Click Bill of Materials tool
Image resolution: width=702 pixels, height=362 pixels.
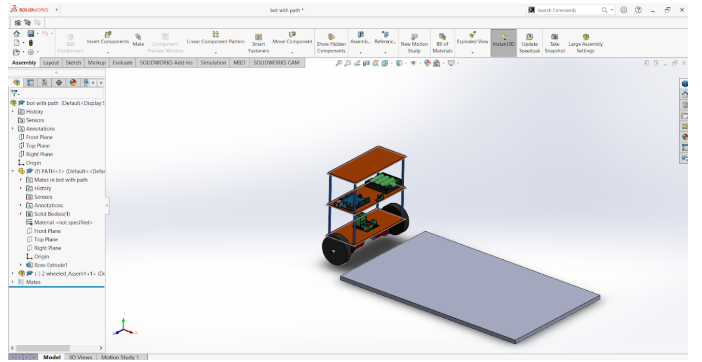[442, 43]
